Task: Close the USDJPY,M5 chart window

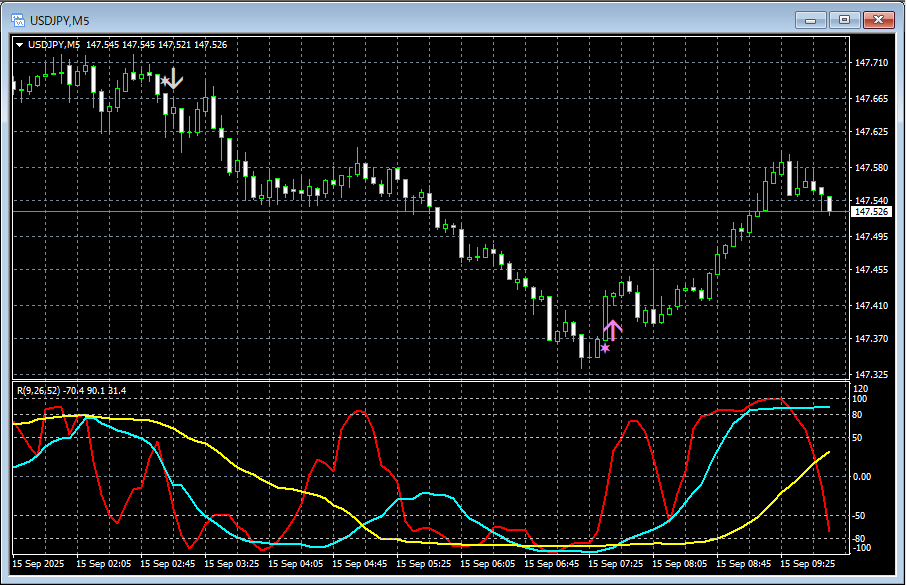Action: click(880, 19)
